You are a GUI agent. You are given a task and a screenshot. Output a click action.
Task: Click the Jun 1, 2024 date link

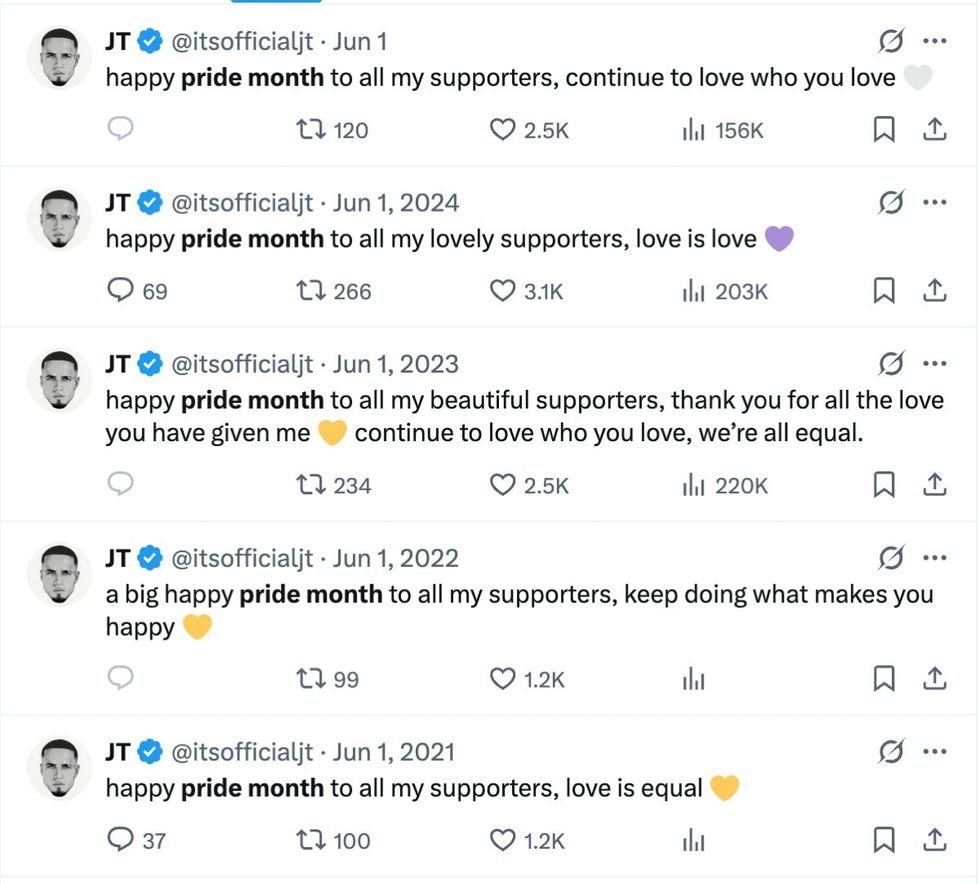[x=396, y=203]
